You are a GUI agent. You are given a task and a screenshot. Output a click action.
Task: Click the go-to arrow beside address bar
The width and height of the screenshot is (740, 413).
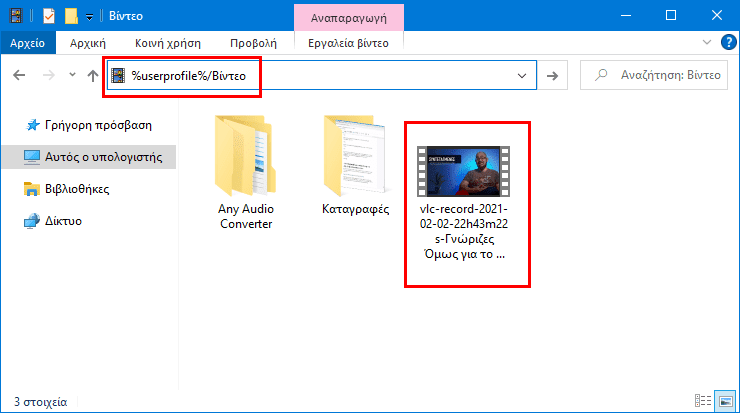coord(552,76)
